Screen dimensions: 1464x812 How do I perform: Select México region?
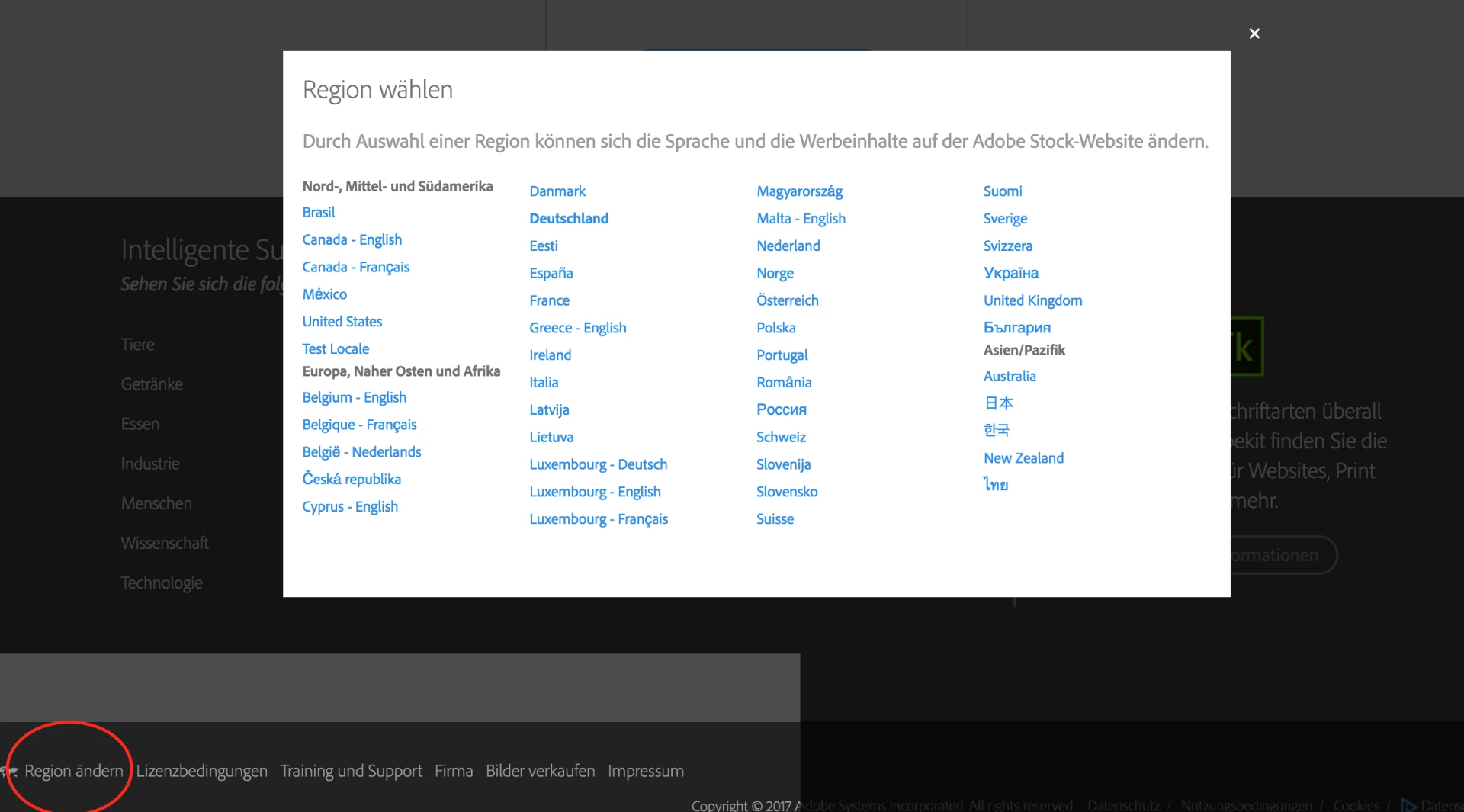pyautogui.click(x=325, y=294)
